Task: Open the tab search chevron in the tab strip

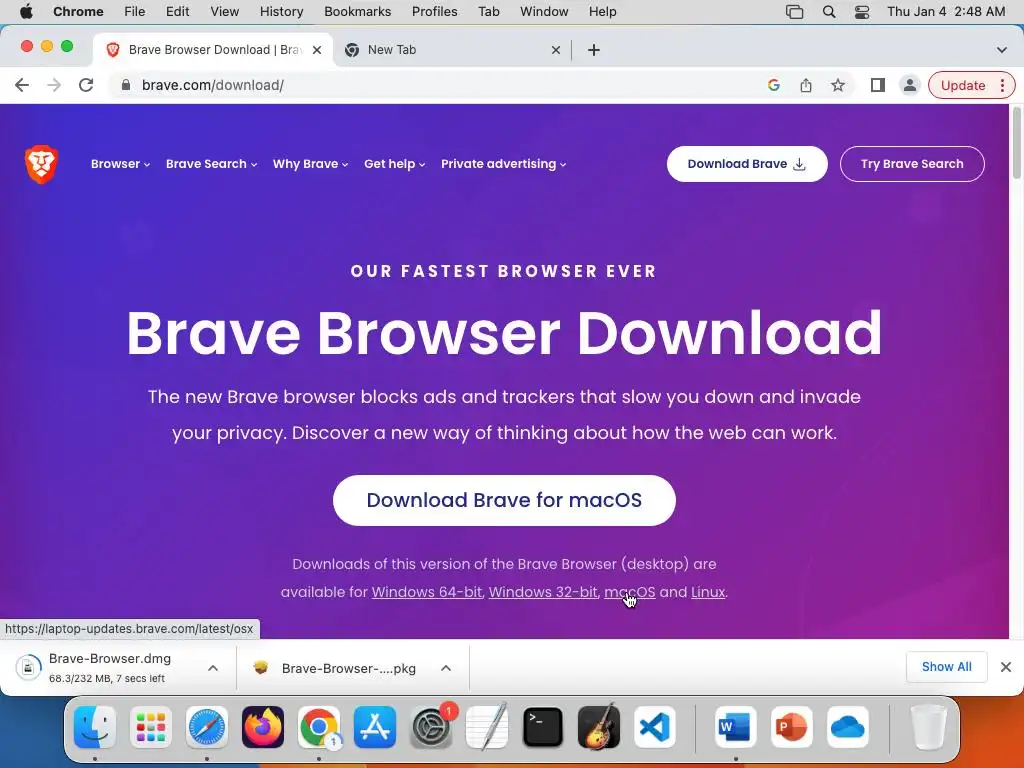Action: [x=1001, y=50]
